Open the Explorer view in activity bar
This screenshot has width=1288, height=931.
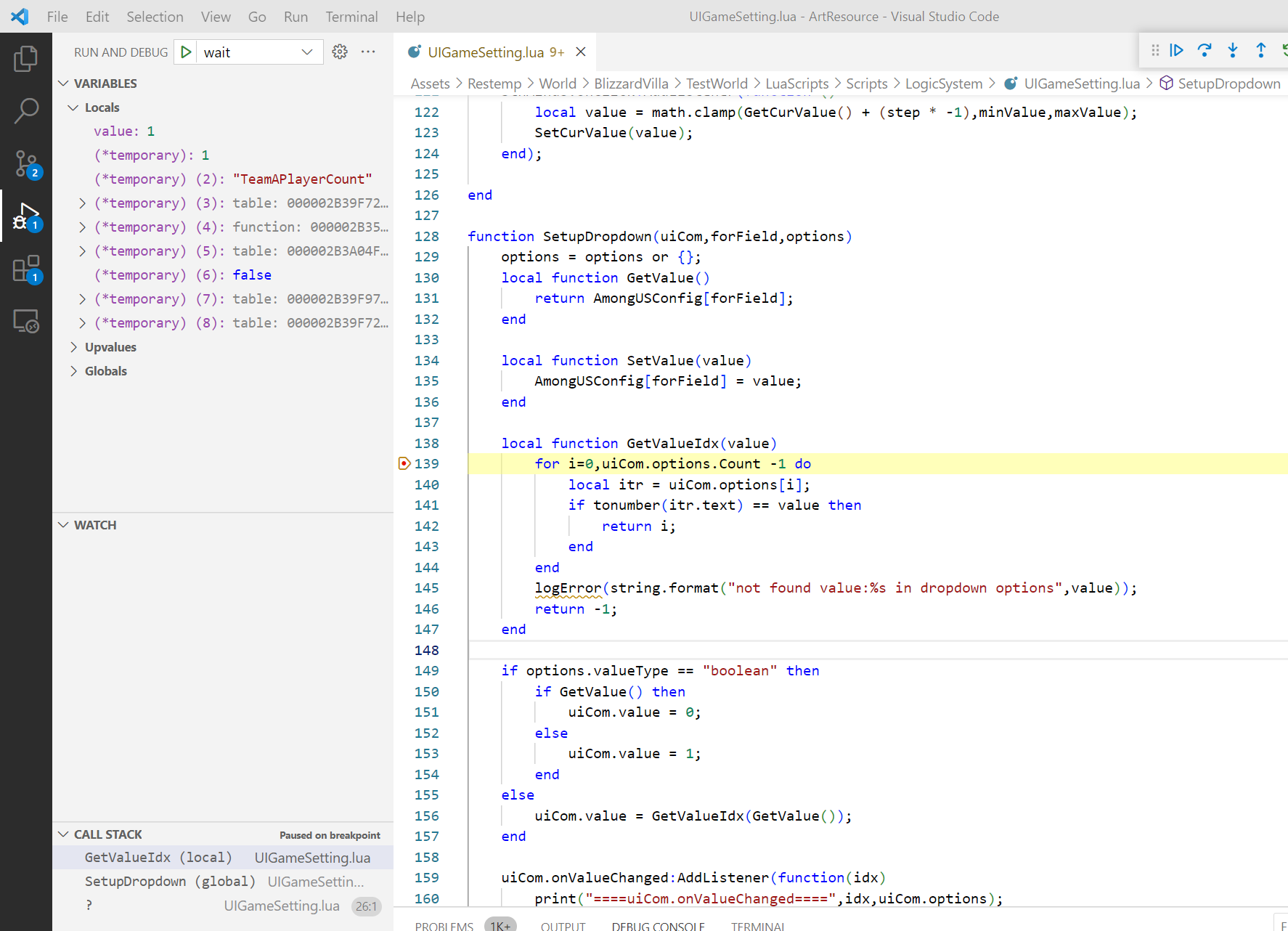(25, 59)
